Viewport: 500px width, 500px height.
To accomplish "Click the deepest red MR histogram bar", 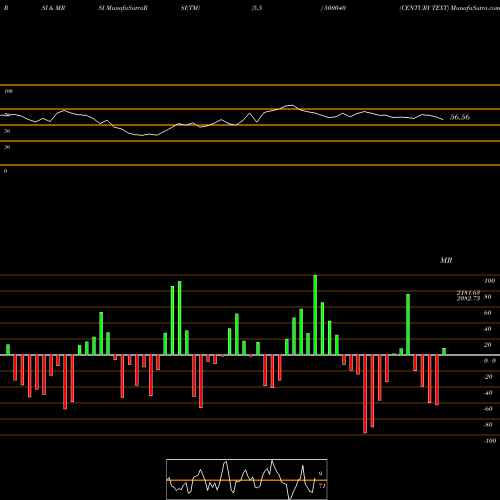I will [x=365, y=394].
